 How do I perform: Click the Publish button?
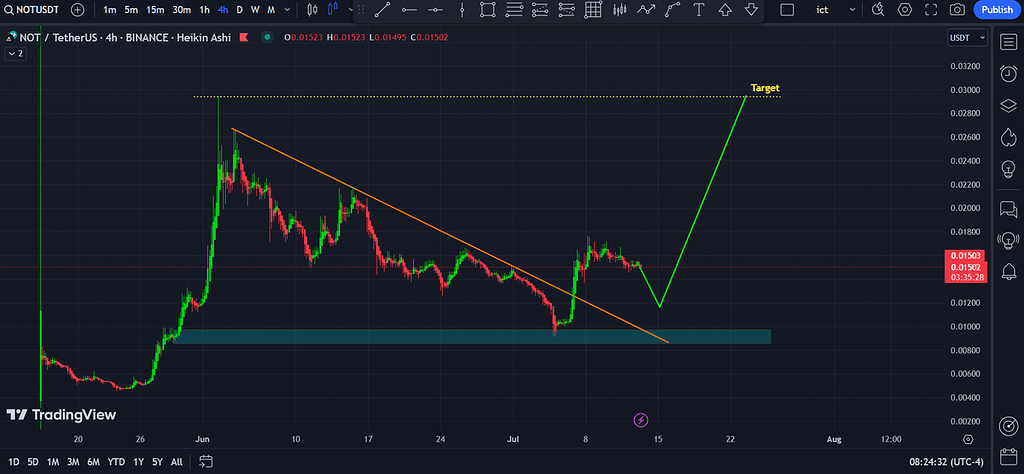996,9
